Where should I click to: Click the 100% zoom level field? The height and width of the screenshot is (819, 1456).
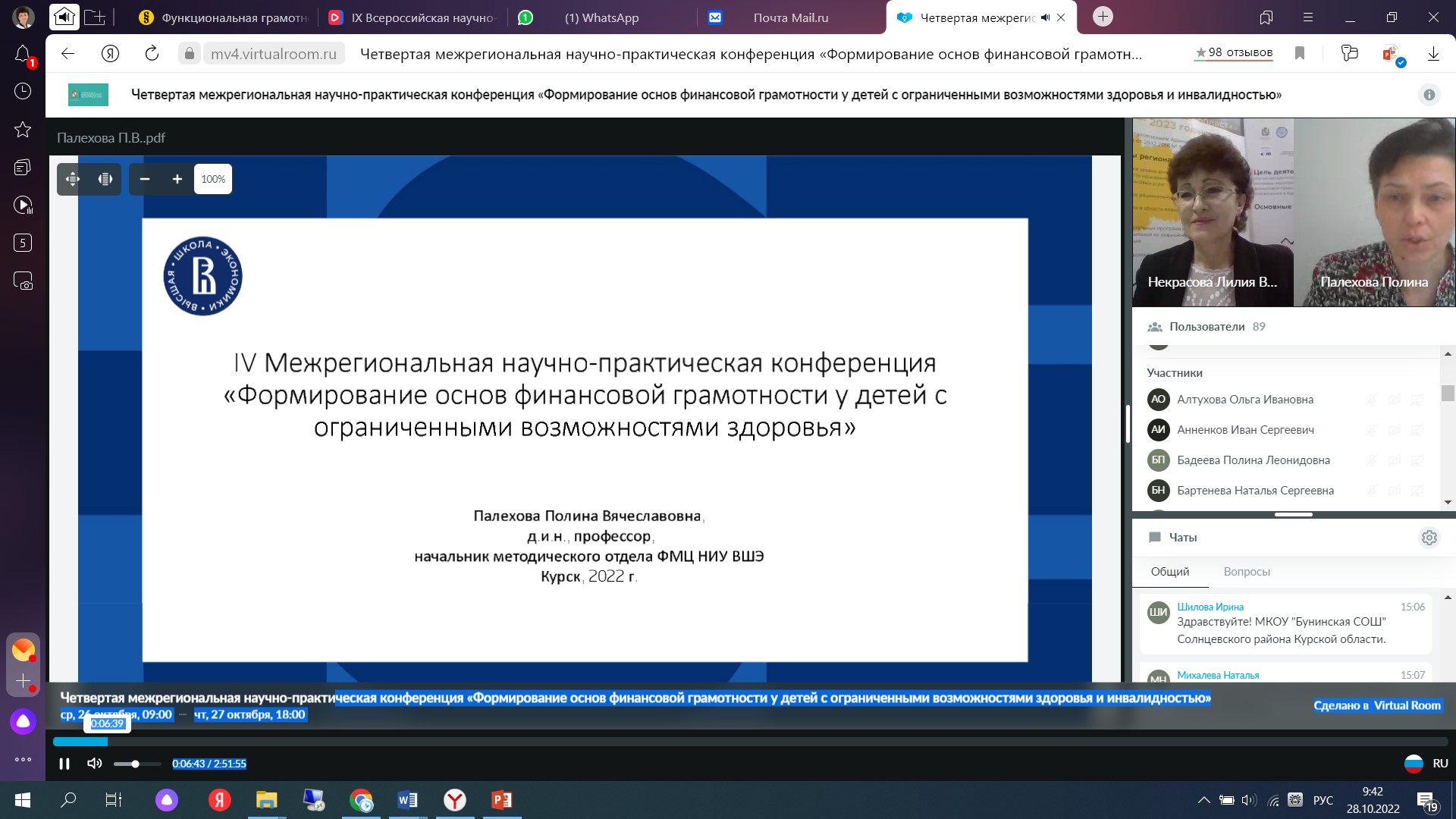coord(213,179)
